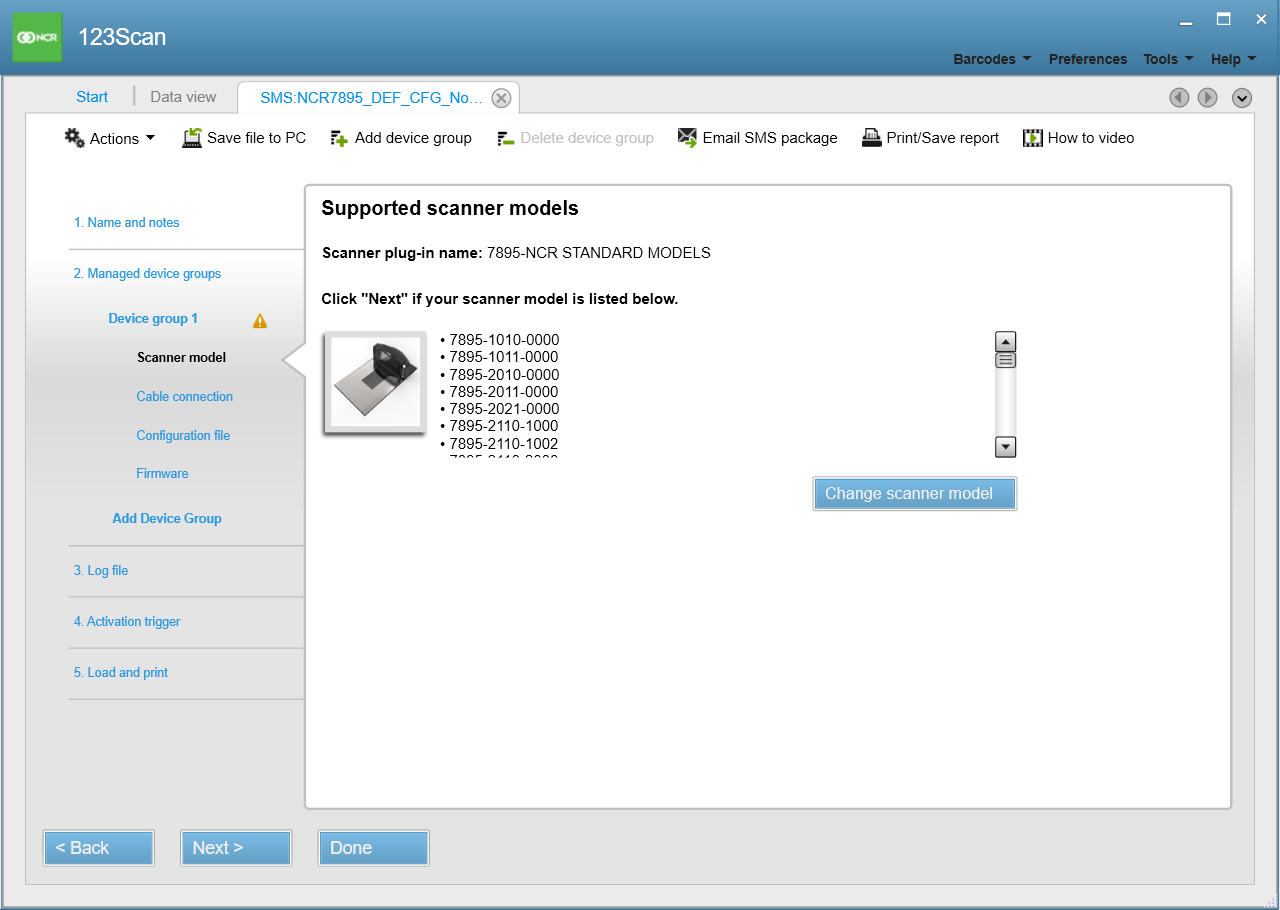The image size is (1280, 910).
Task: Click plug-in name 7895-NCR STANDARD MODELS
Action: tap(599, 253)
